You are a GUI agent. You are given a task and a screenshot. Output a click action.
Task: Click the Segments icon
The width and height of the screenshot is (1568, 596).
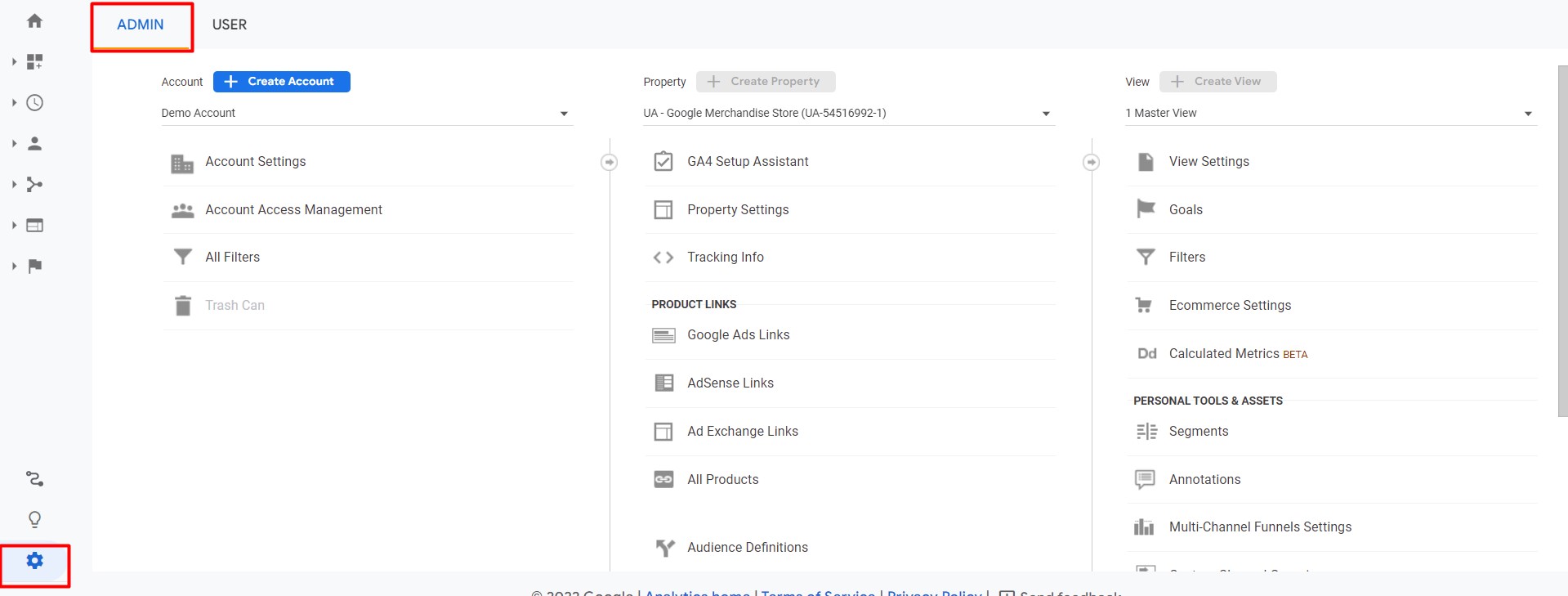1146,432
